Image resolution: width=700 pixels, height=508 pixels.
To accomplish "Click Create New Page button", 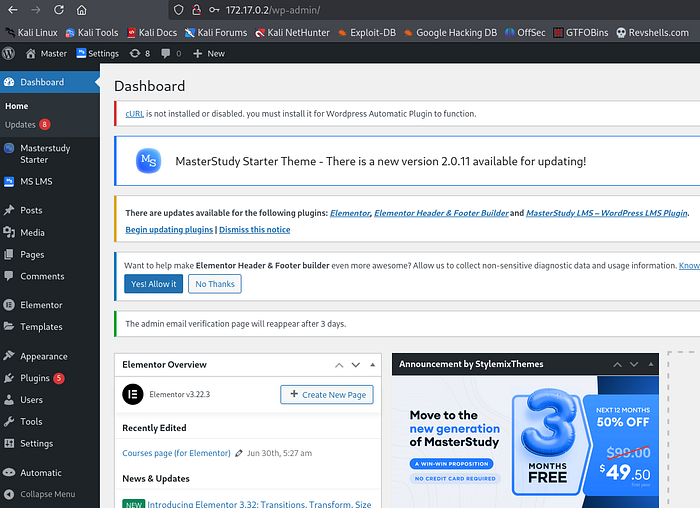I will point(327,395).
